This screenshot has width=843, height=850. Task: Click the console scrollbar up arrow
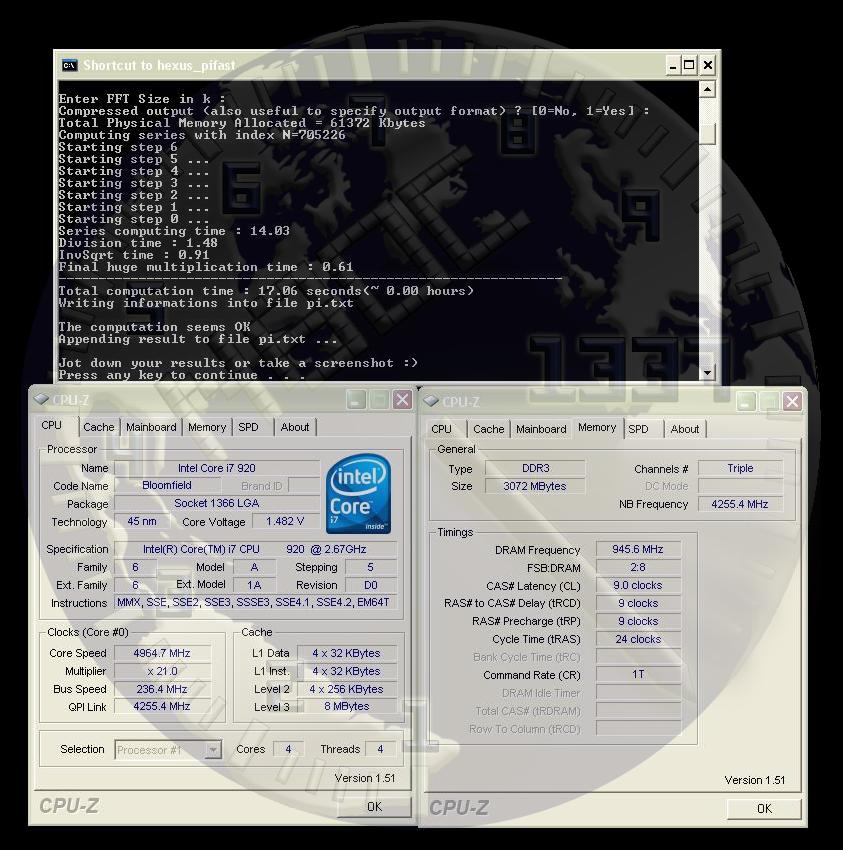707,89
